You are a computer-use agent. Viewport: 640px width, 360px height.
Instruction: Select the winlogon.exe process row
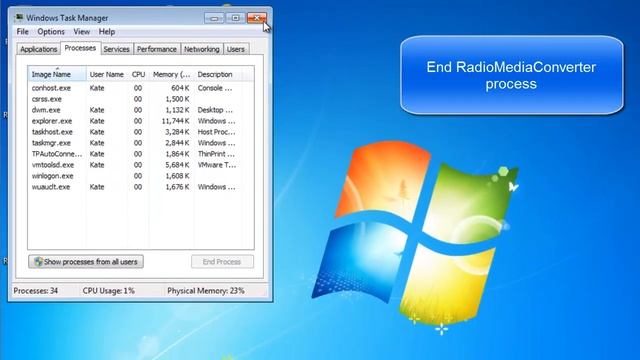[x=141, y=176]
